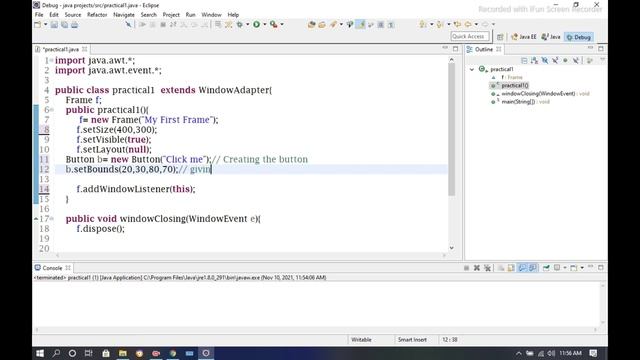Click Remove All Terminated Launches in Console
Image resolution: width=640 pixels, height=360 pixels.
(487, 268)
